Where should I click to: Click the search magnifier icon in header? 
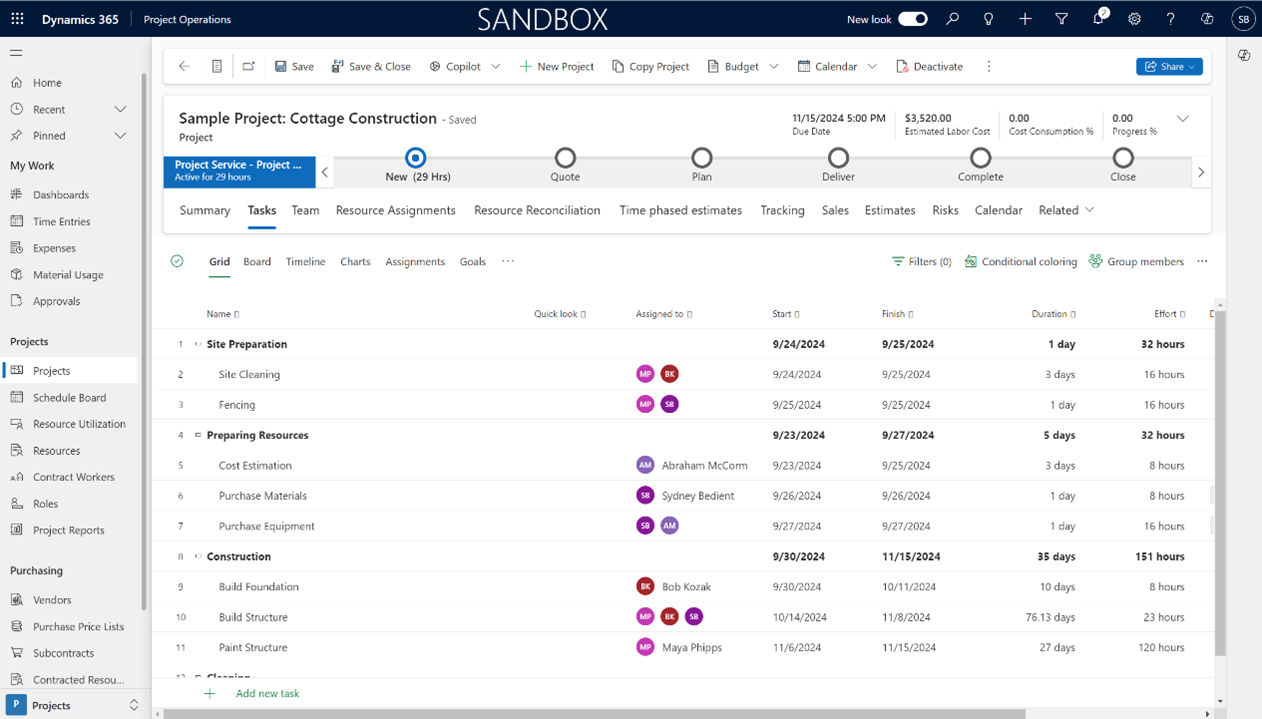pos(953,19)
